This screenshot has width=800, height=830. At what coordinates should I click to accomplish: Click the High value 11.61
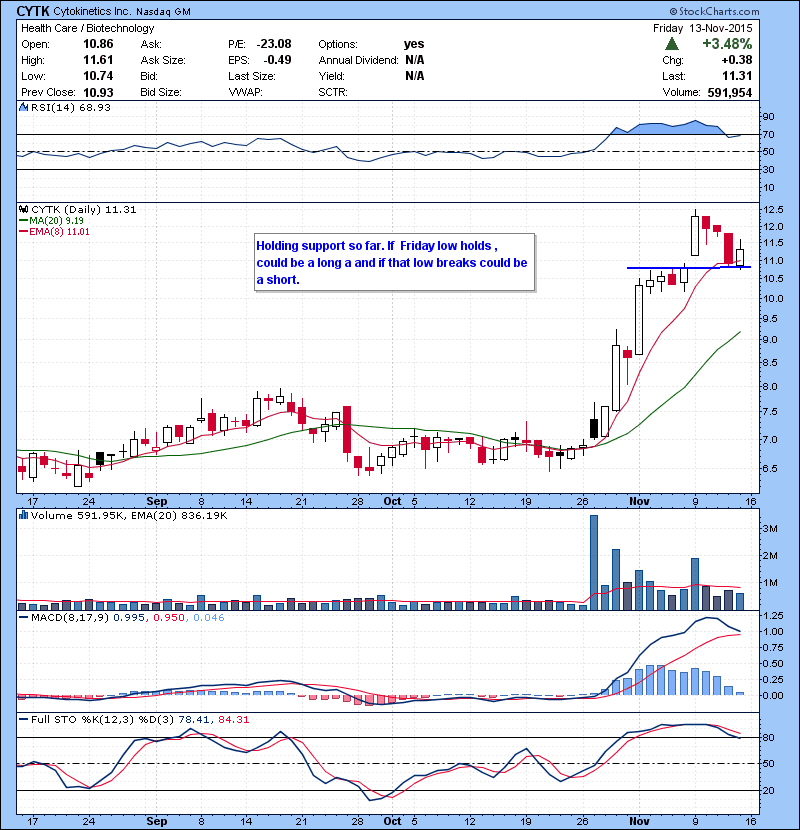click(98, 60)
